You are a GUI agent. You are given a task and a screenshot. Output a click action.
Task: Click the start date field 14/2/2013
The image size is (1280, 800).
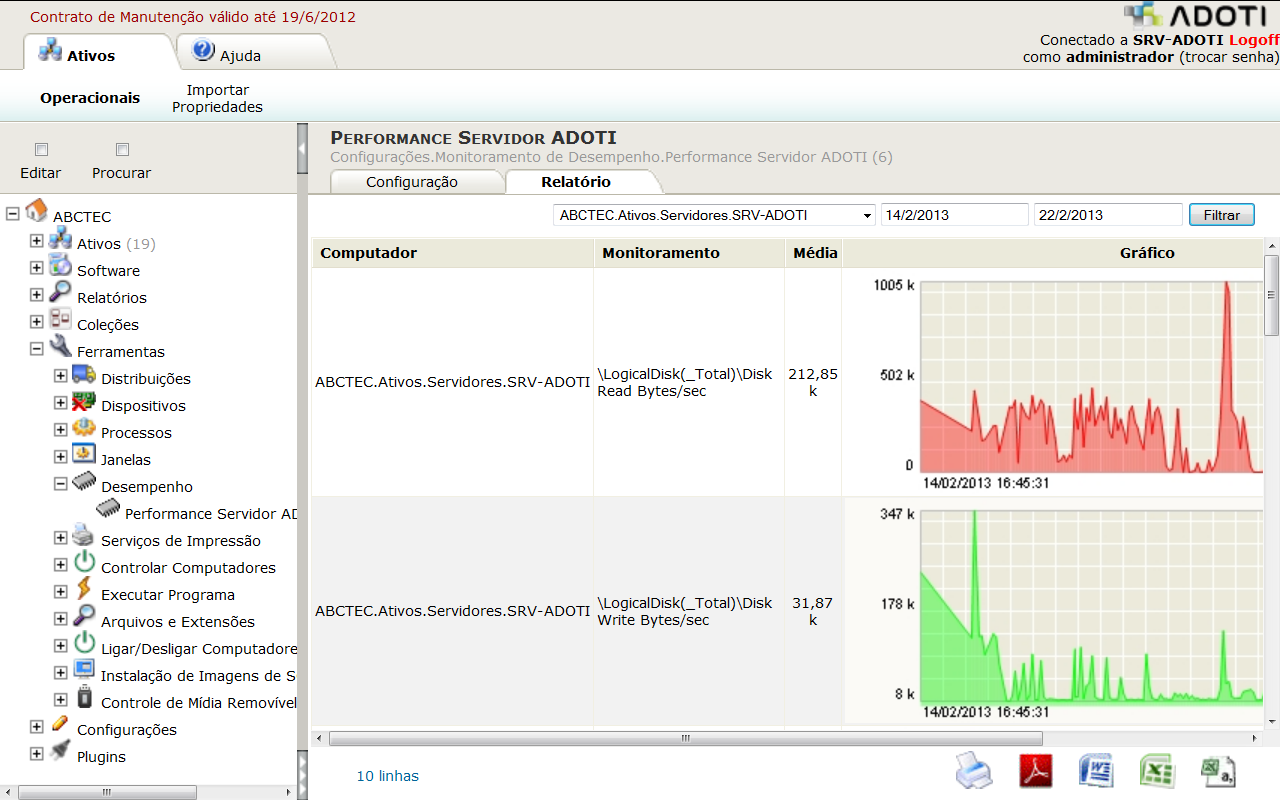[x=954, y=215]
